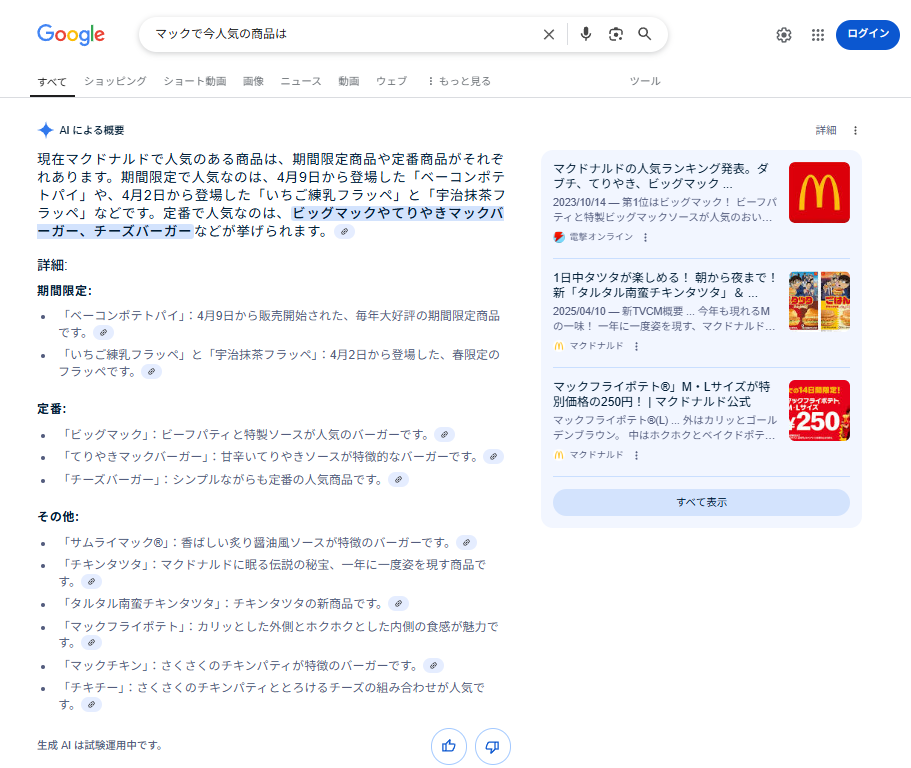911x768 pixels.
Task: Clear the search query with the X icon
Action: [548, 34]
